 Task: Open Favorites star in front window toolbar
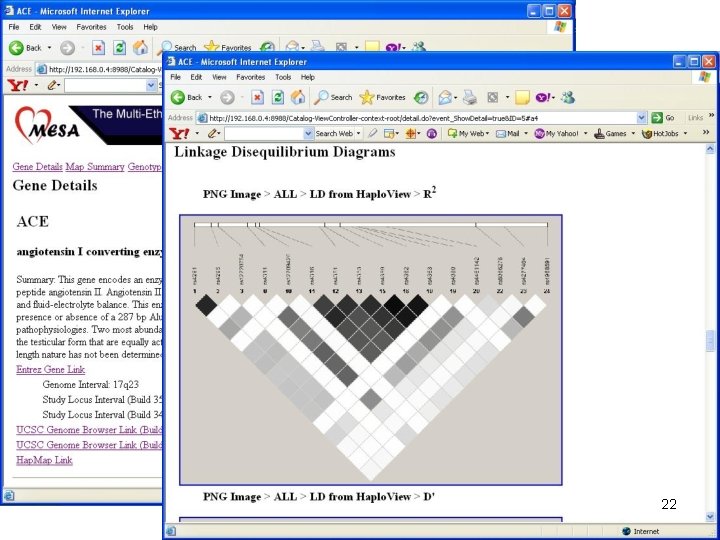(x=382, y=97)
